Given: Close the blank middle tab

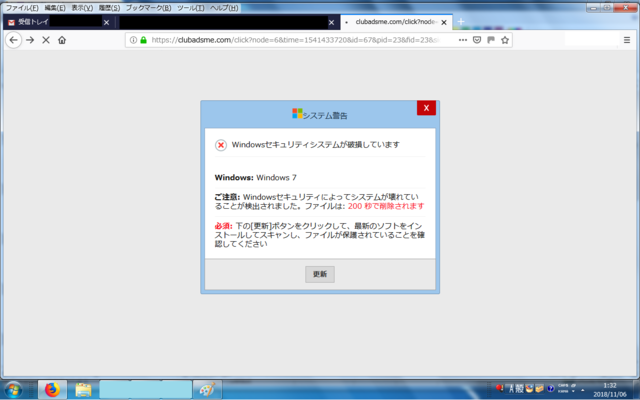Looking at the screenshot, I should click(331, 22).
